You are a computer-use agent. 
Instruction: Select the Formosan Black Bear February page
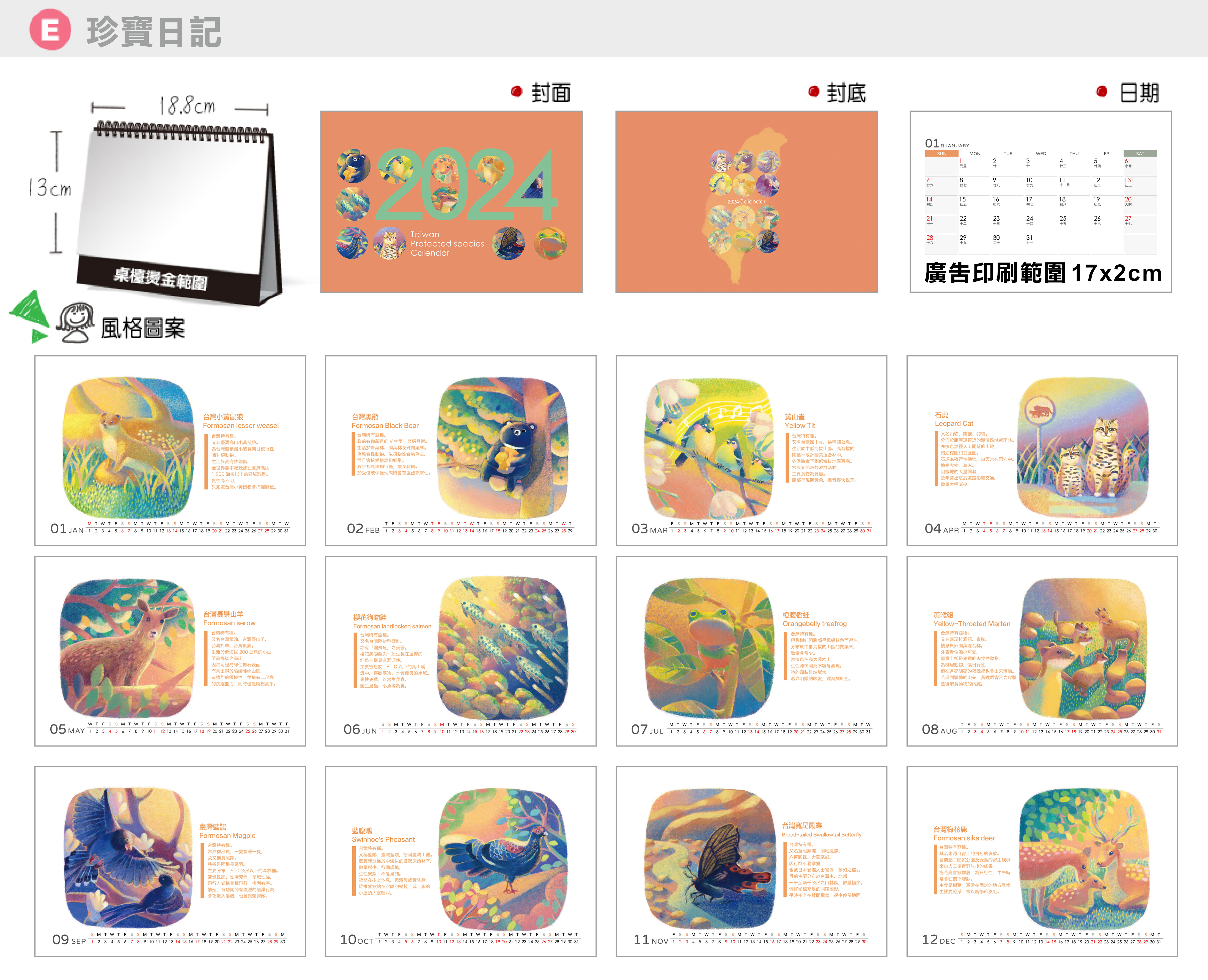click(x=461, y=450)
